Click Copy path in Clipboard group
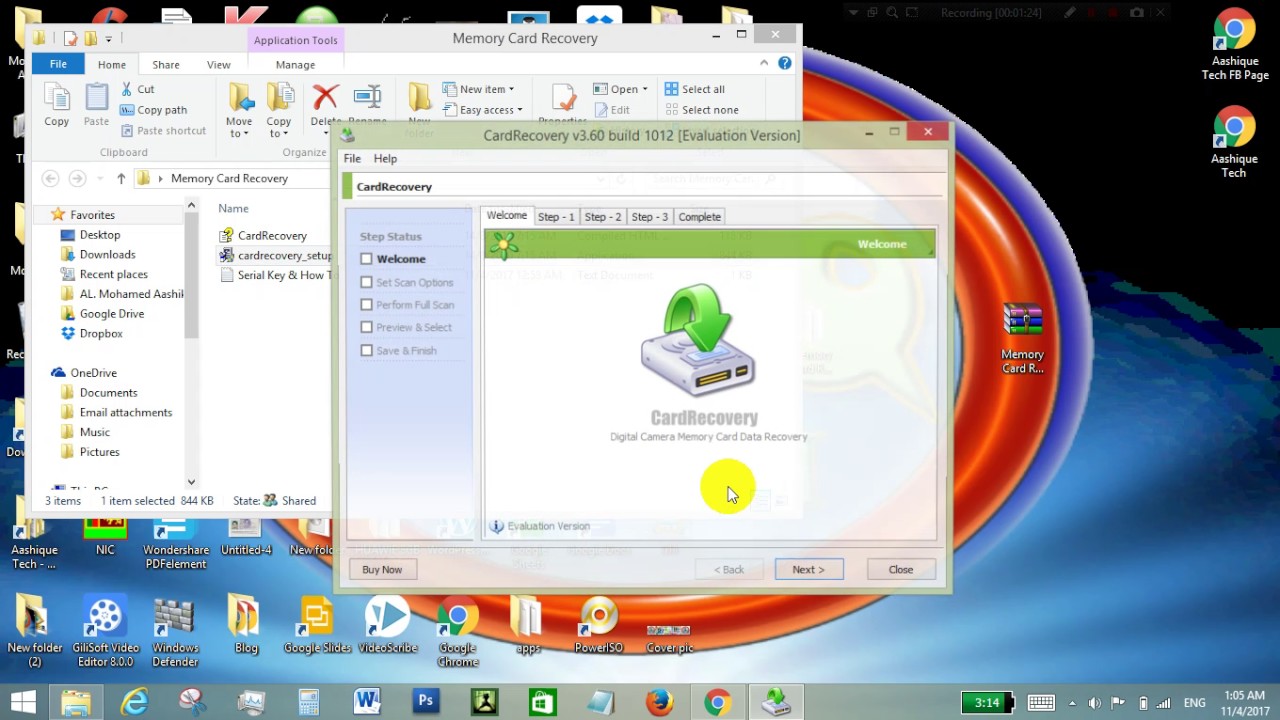This screenshot has height=720, width=1280. click(x=153, y=110)
